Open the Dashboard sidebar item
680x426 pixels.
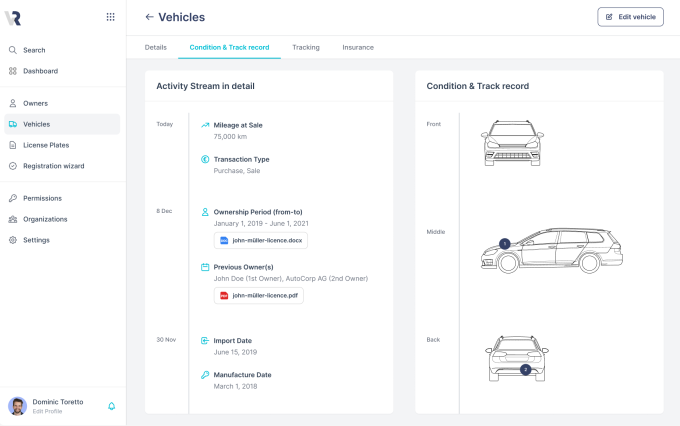click(x=40, y=71)
